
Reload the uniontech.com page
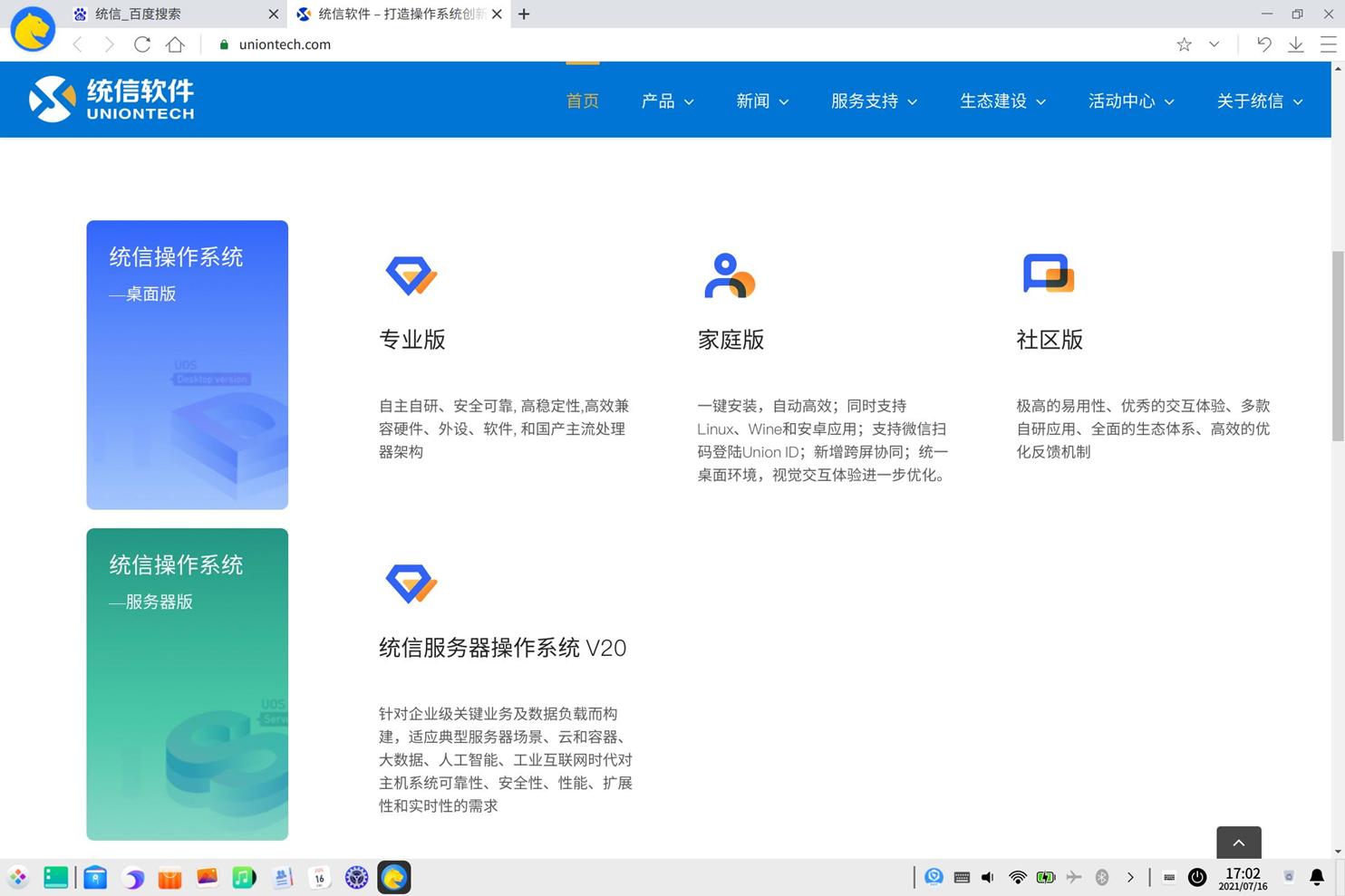pyautogui.click(x=141, y=43)
